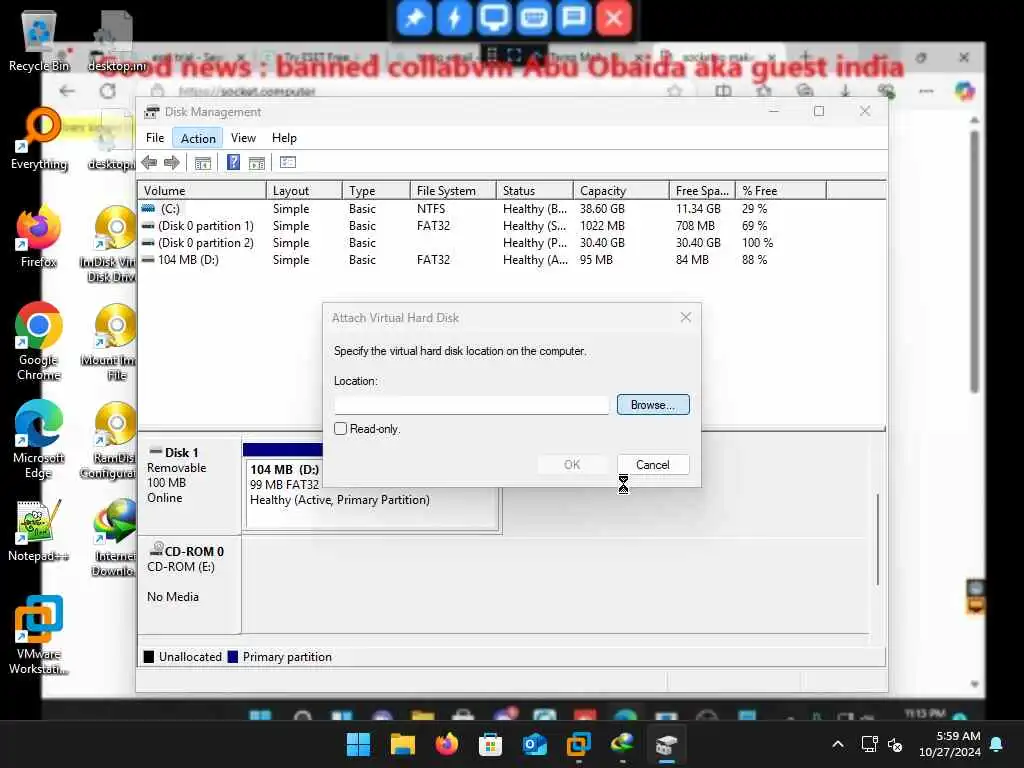Click the Disk 1 Removable disk label
This screenshot has height=768, width=1024.
[x=189, y=485]
